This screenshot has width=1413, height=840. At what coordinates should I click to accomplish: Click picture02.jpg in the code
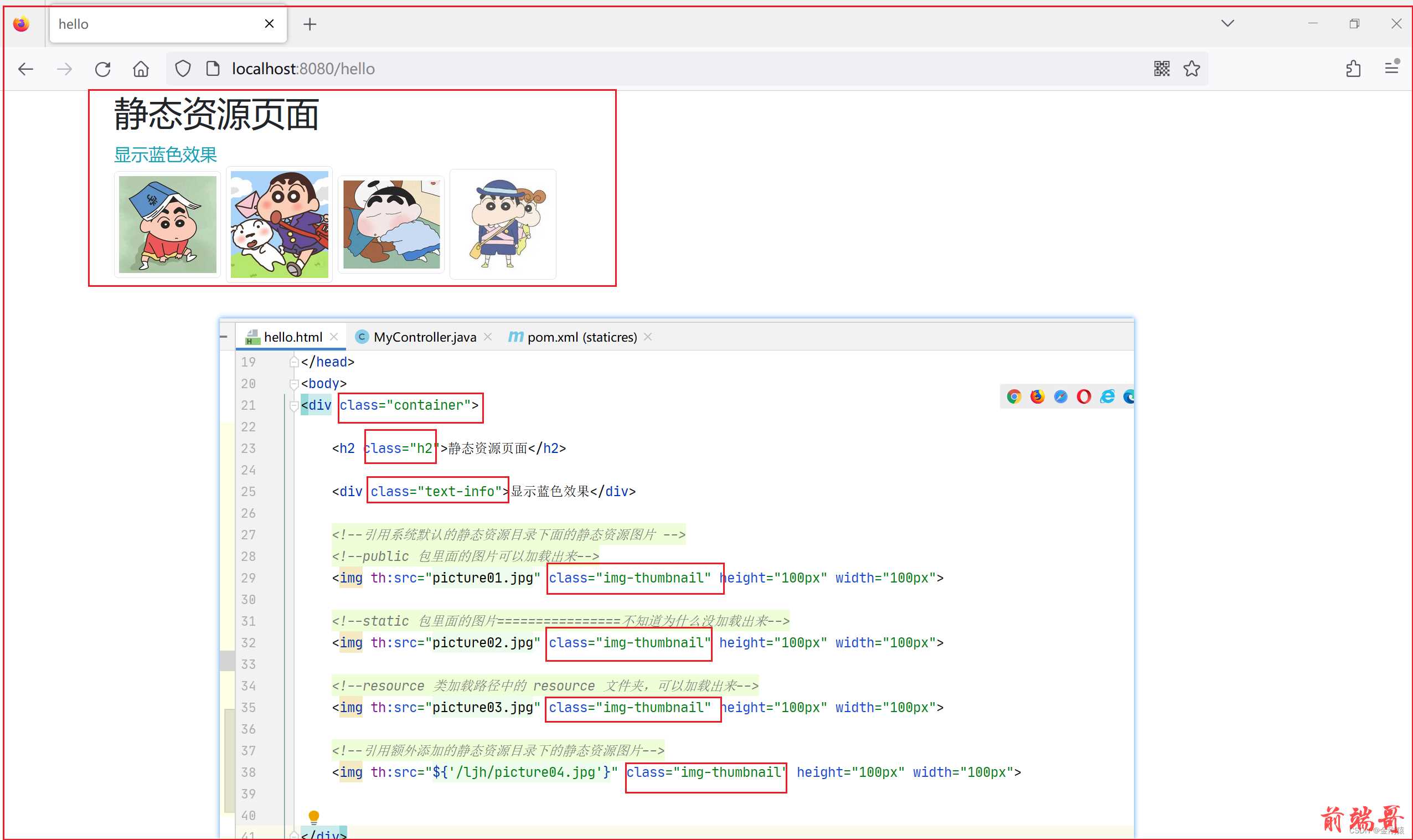tap(482, 643)
